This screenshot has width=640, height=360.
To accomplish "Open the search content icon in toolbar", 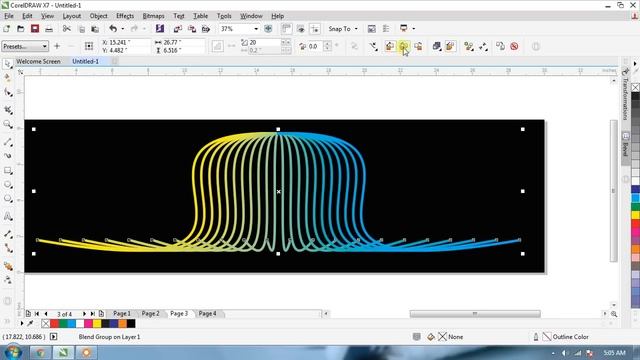I will point(160,29).
